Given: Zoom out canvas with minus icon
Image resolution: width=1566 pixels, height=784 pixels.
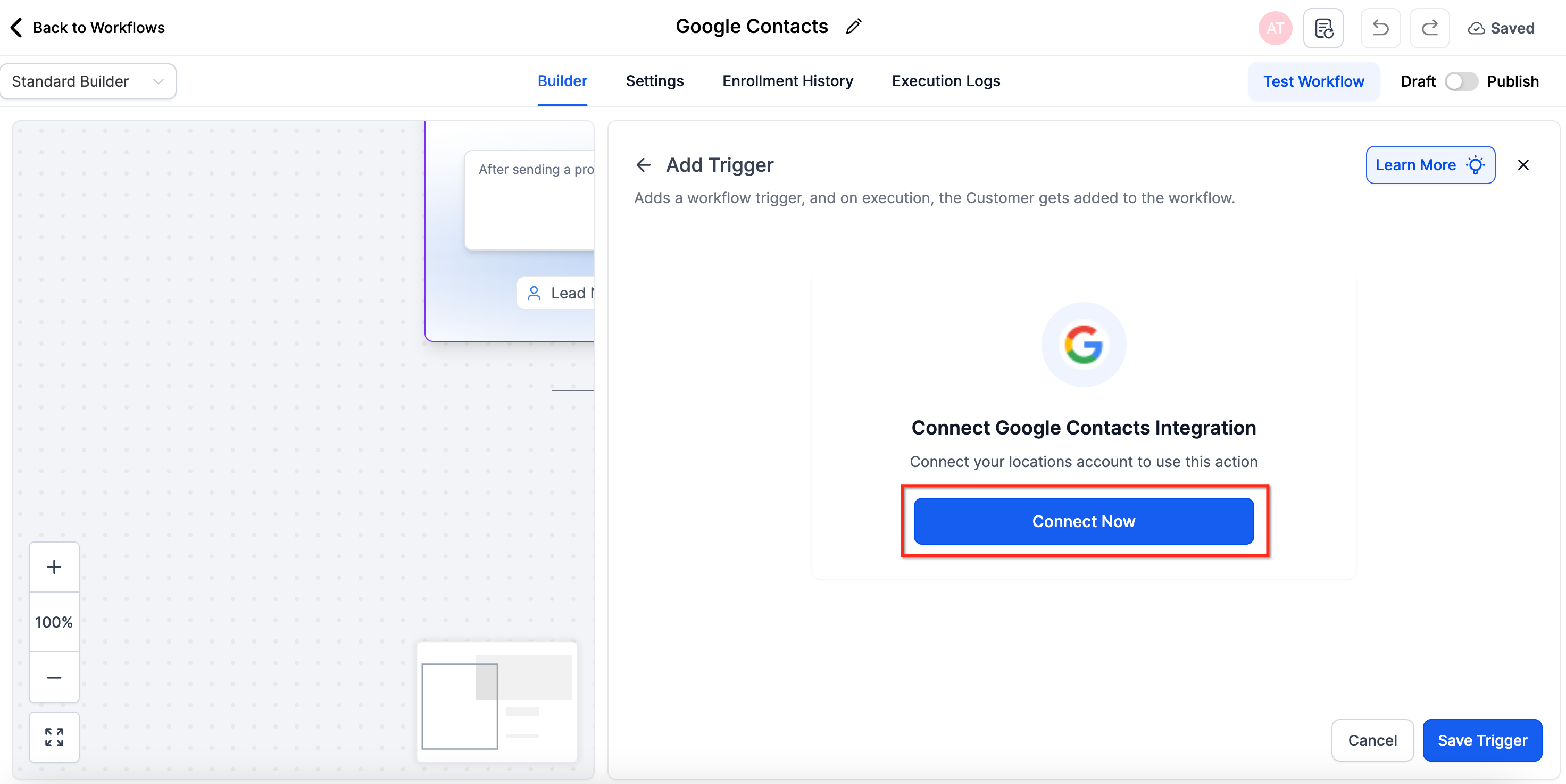Looking at the screenshot, I should coord(54,677).
